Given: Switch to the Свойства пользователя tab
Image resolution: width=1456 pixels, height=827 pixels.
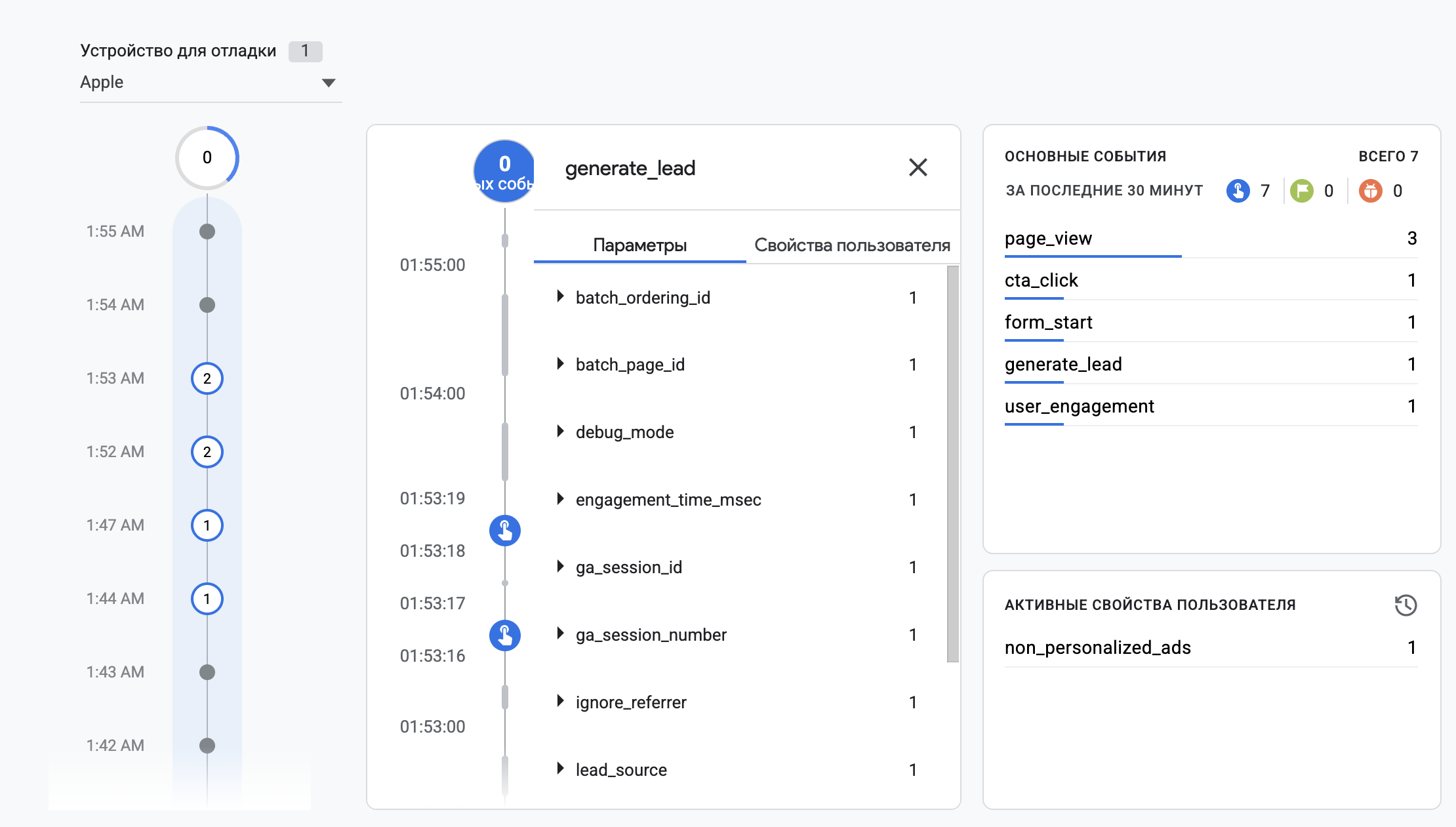Looking at the screenshot, I should (852, 245).
